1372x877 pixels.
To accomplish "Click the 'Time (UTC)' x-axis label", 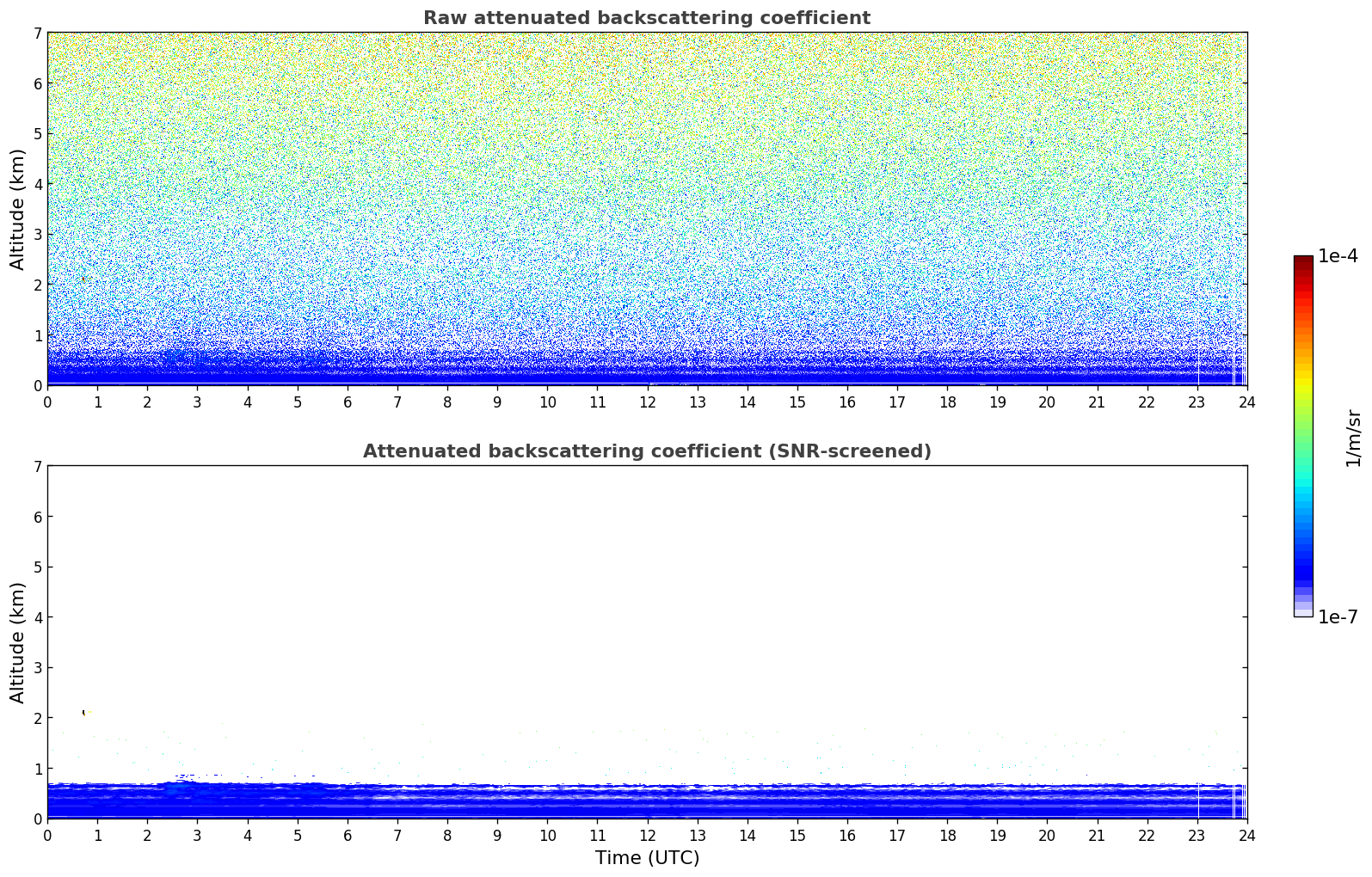I will point(647,858).
